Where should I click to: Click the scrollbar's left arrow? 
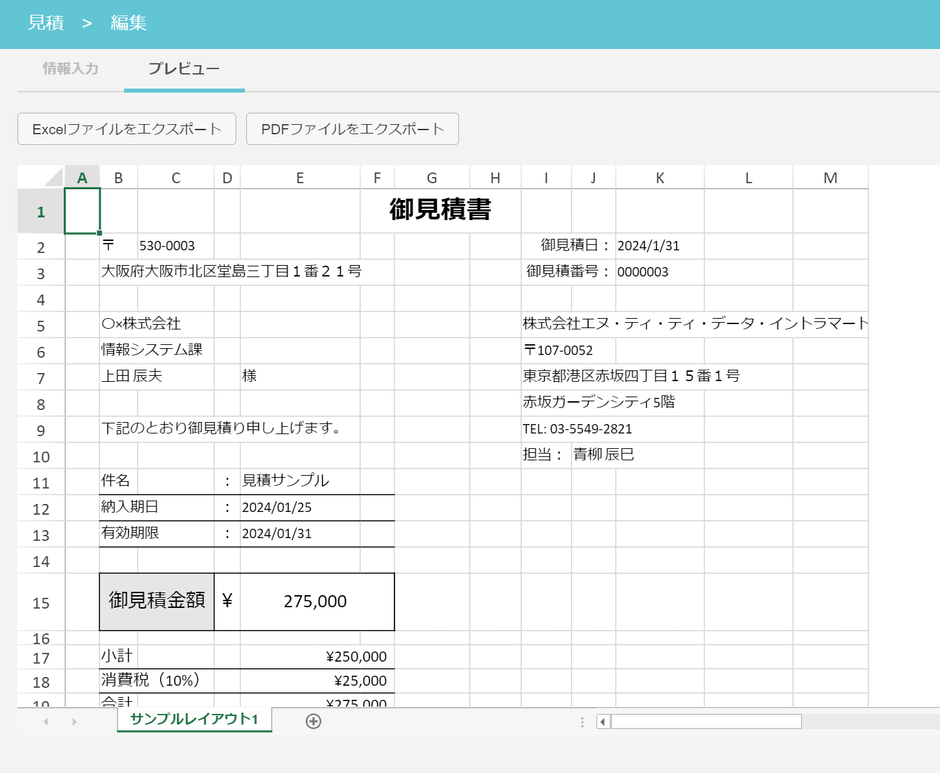click(x=601, y=720)
